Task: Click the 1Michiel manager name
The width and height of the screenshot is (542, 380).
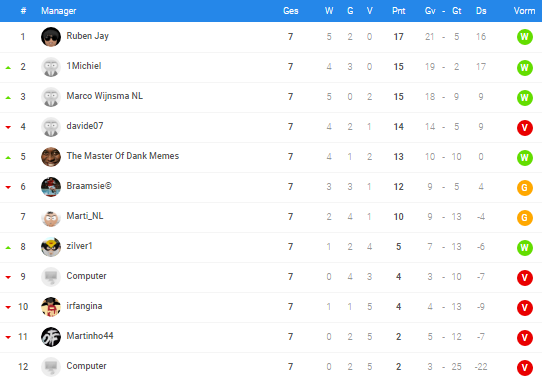Action: coord(84,66)
